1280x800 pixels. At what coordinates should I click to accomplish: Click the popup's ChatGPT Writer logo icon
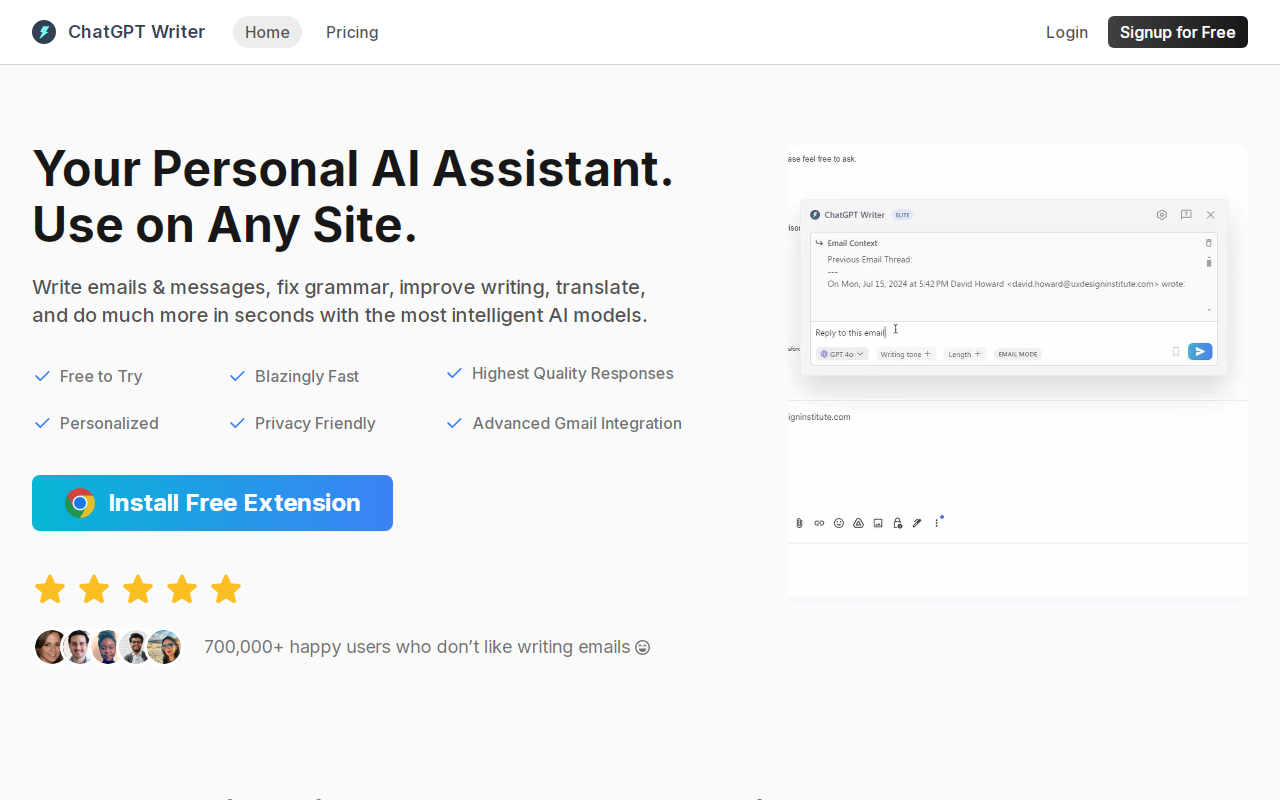click(815, 215)
